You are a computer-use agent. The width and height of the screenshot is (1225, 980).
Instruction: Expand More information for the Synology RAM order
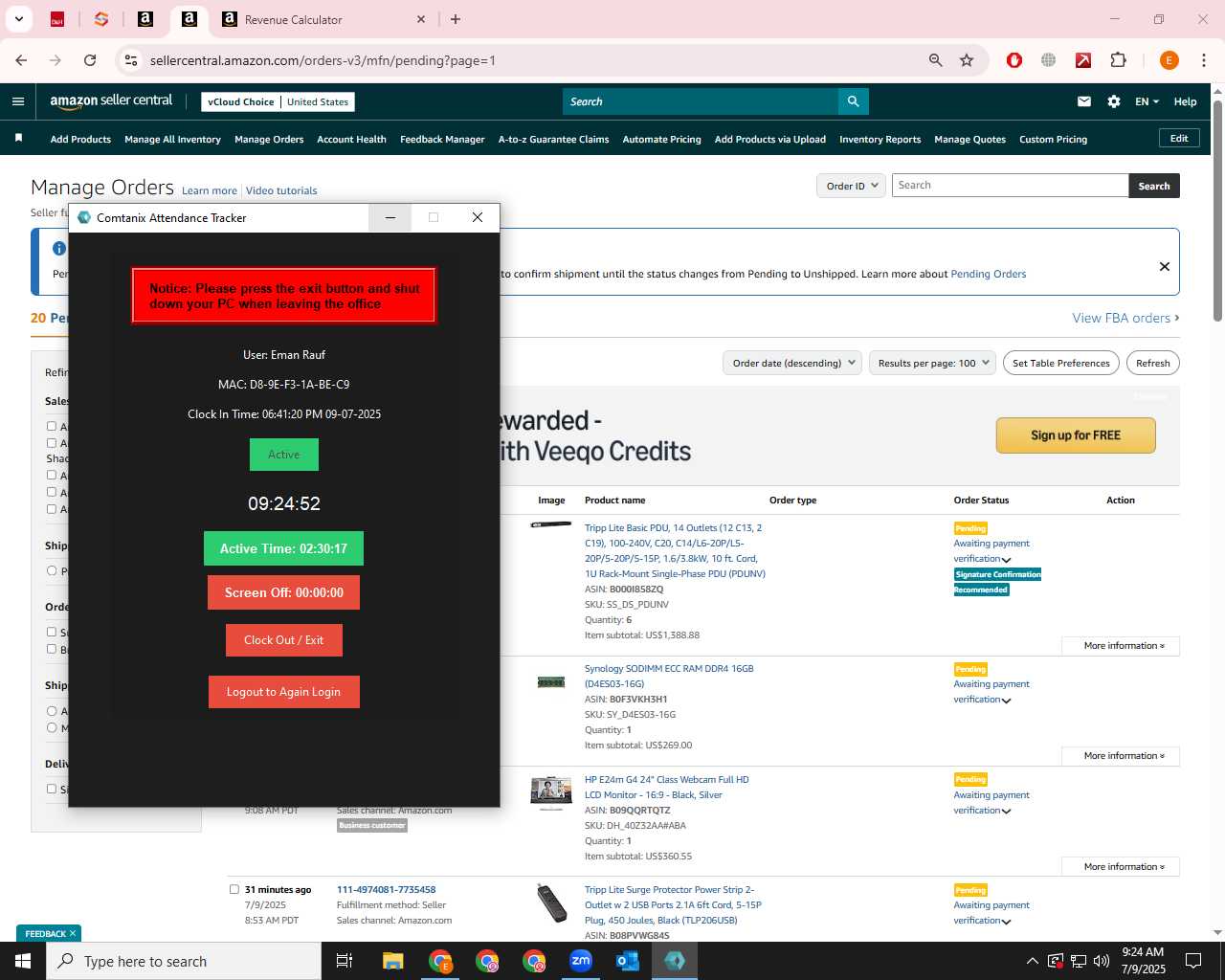point(1121,756)
